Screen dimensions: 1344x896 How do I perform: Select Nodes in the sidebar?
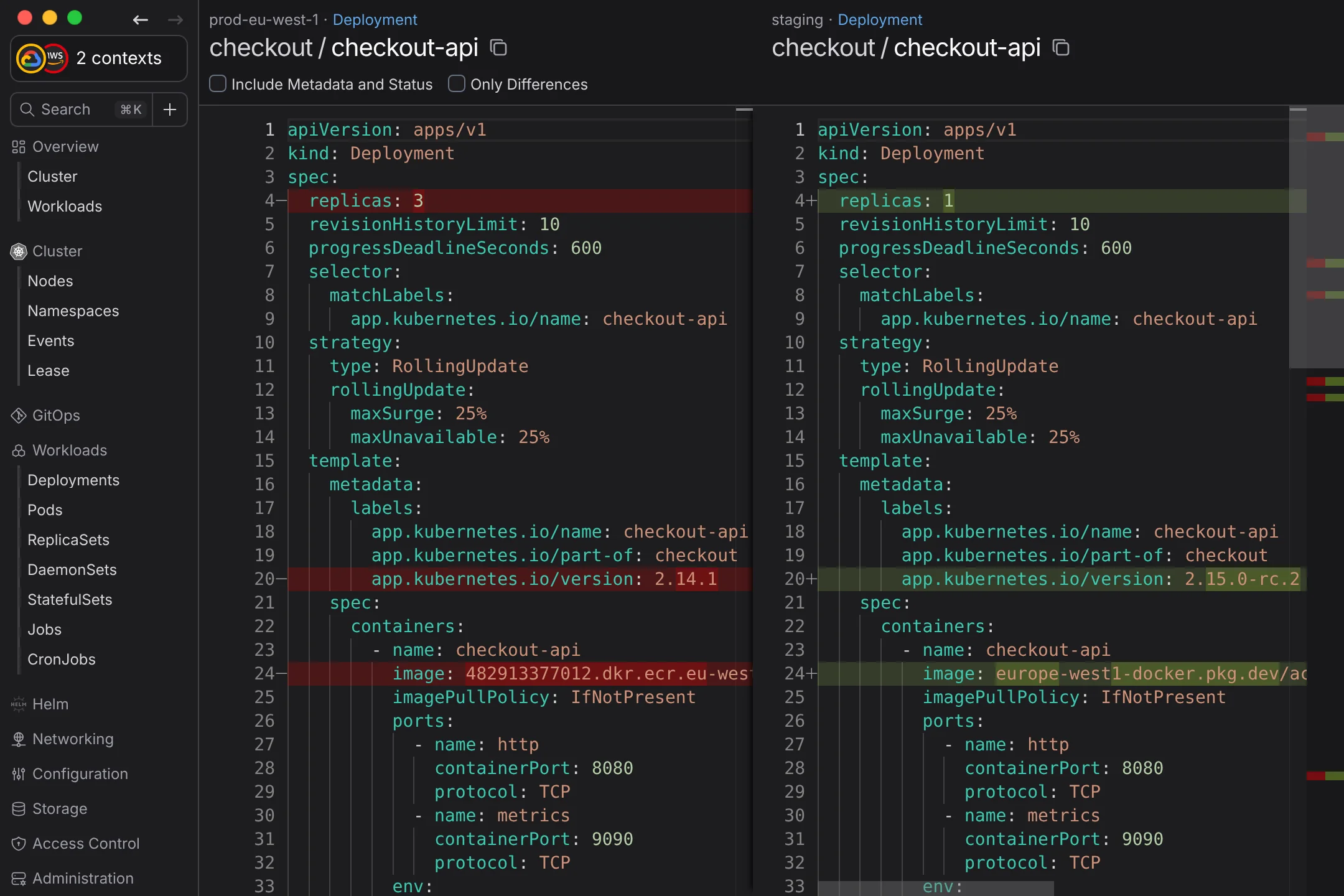tap(50, 281)
